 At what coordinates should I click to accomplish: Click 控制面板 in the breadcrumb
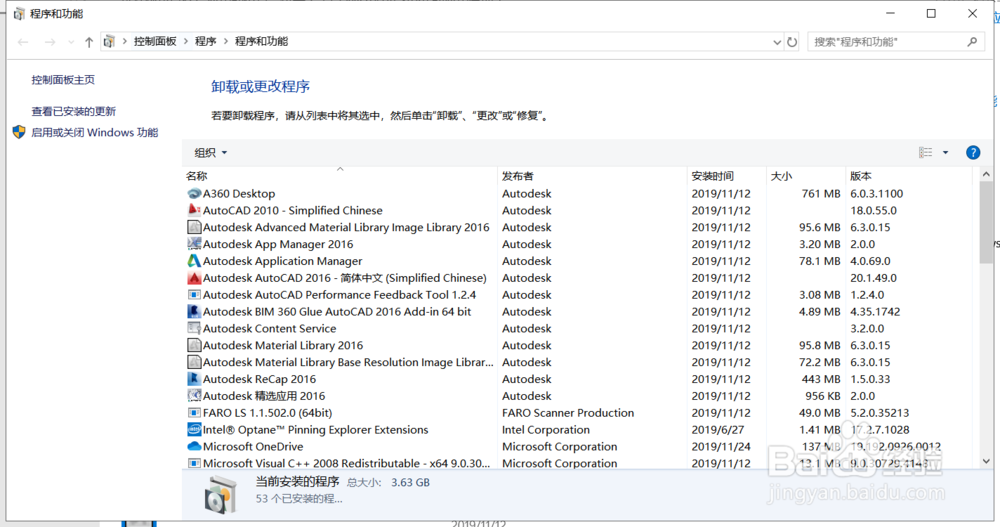pos(155,41)
